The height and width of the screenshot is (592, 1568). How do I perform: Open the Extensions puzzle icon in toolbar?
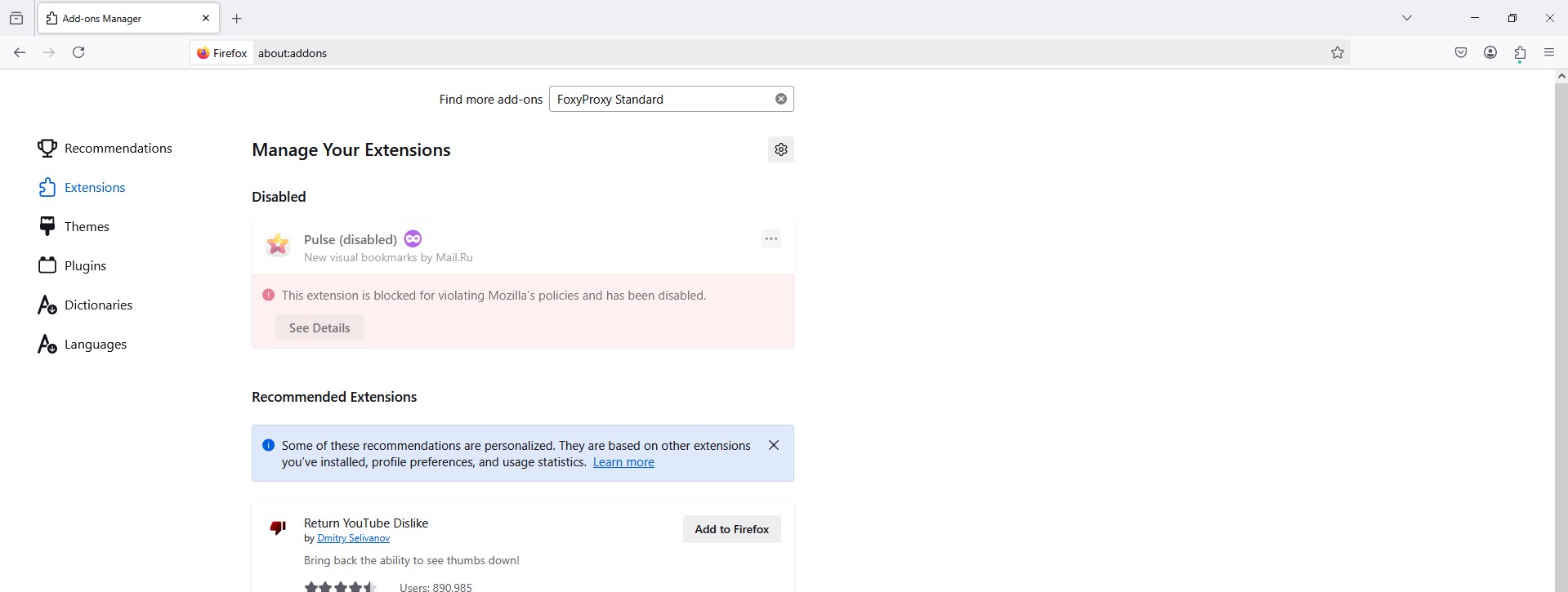coord(1520,53)
